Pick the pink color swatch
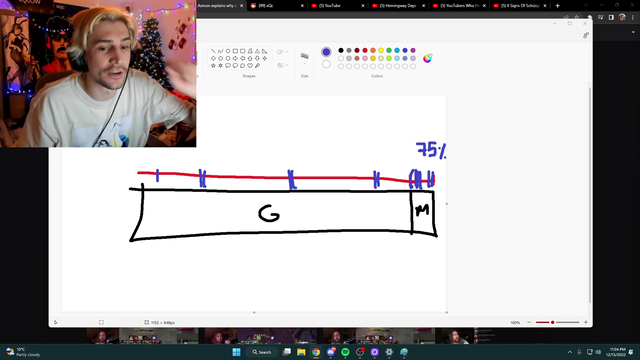640x360 pixels. tap(365, 58)
